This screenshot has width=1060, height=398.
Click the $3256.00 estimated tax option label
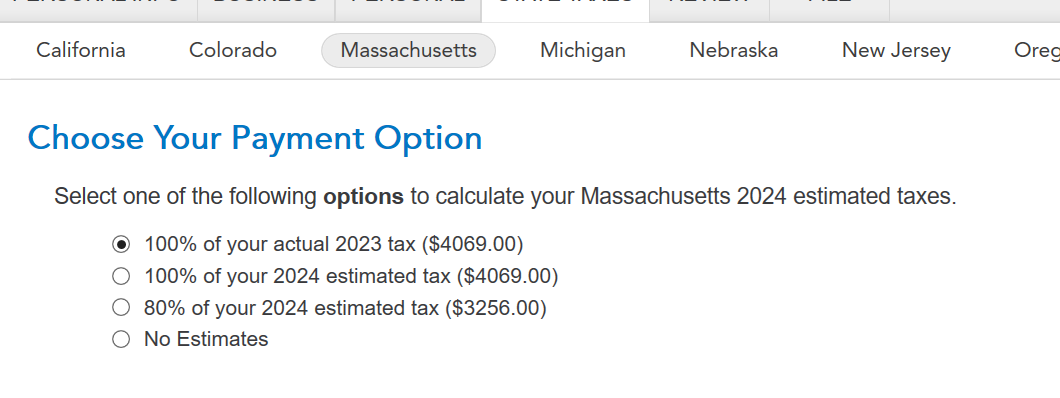point(345,308)
